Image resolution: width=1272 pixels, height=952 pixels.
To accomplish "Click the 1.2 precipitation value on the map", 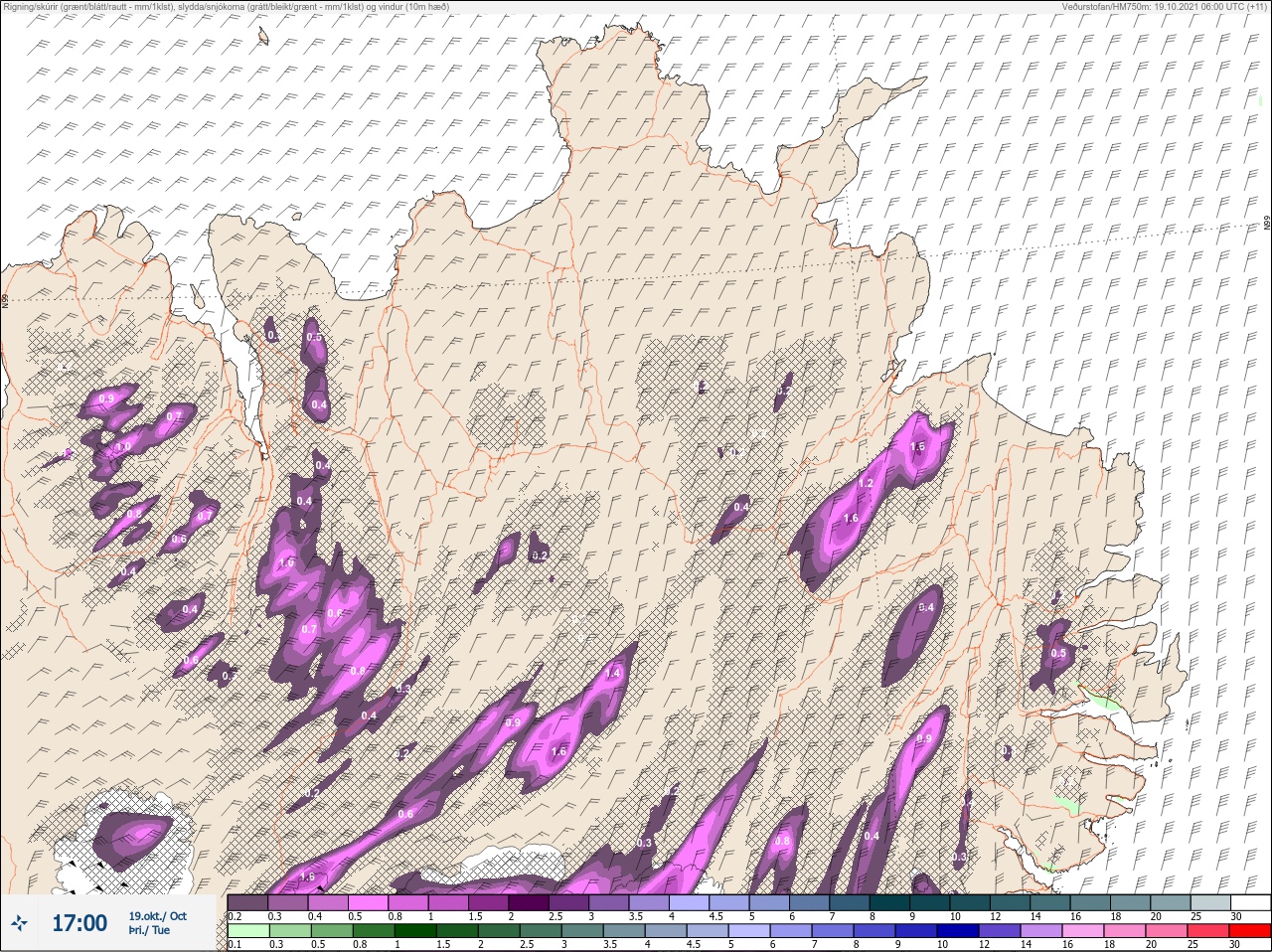I will [x=866, y=484].
